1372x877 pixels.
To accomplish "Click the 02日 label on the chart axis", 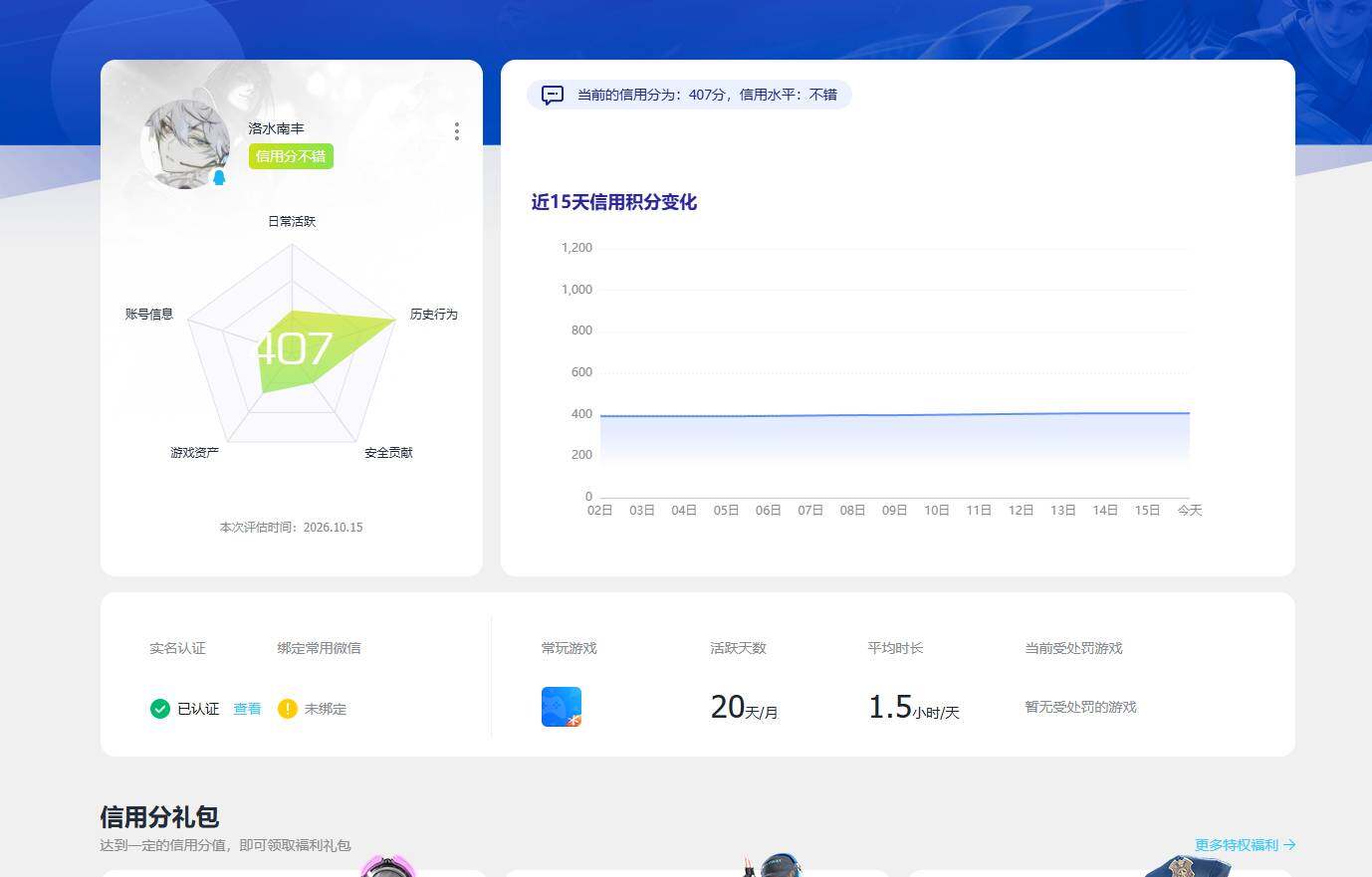I will pyautogui.click(x=600, y=510).
